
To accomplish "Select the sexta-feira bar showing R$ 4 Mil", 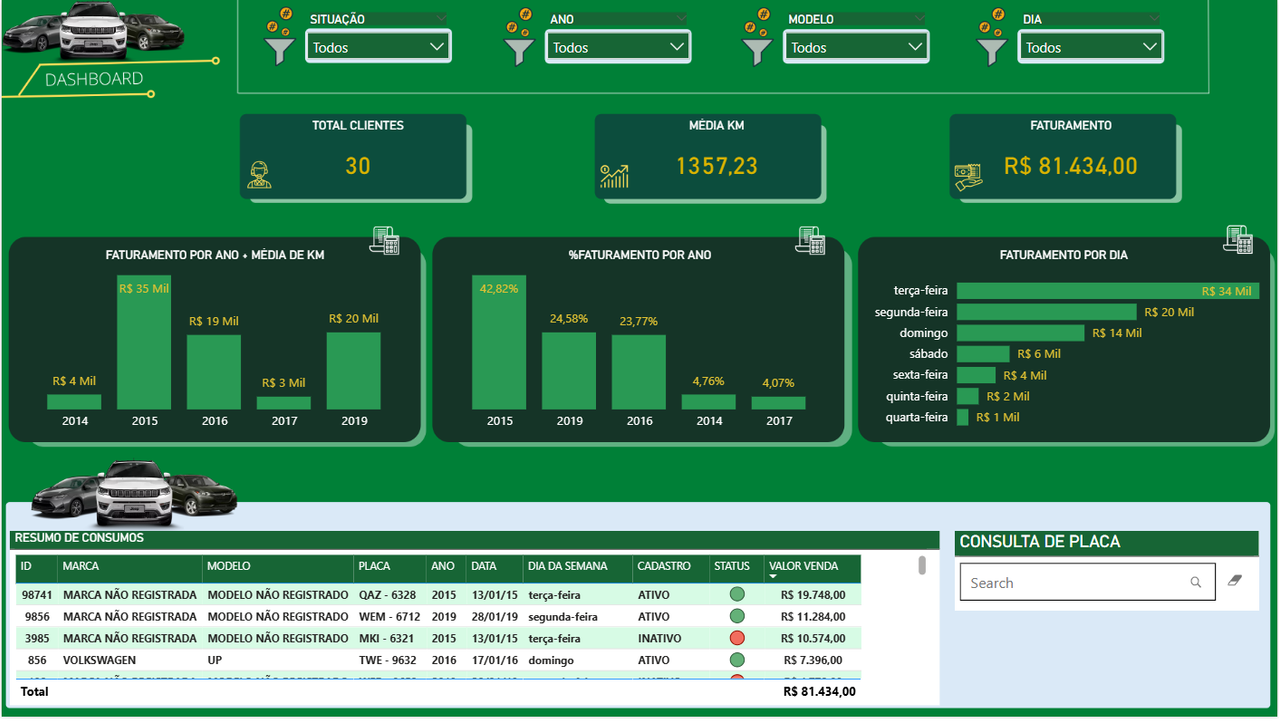I will (x=976, y=375).
